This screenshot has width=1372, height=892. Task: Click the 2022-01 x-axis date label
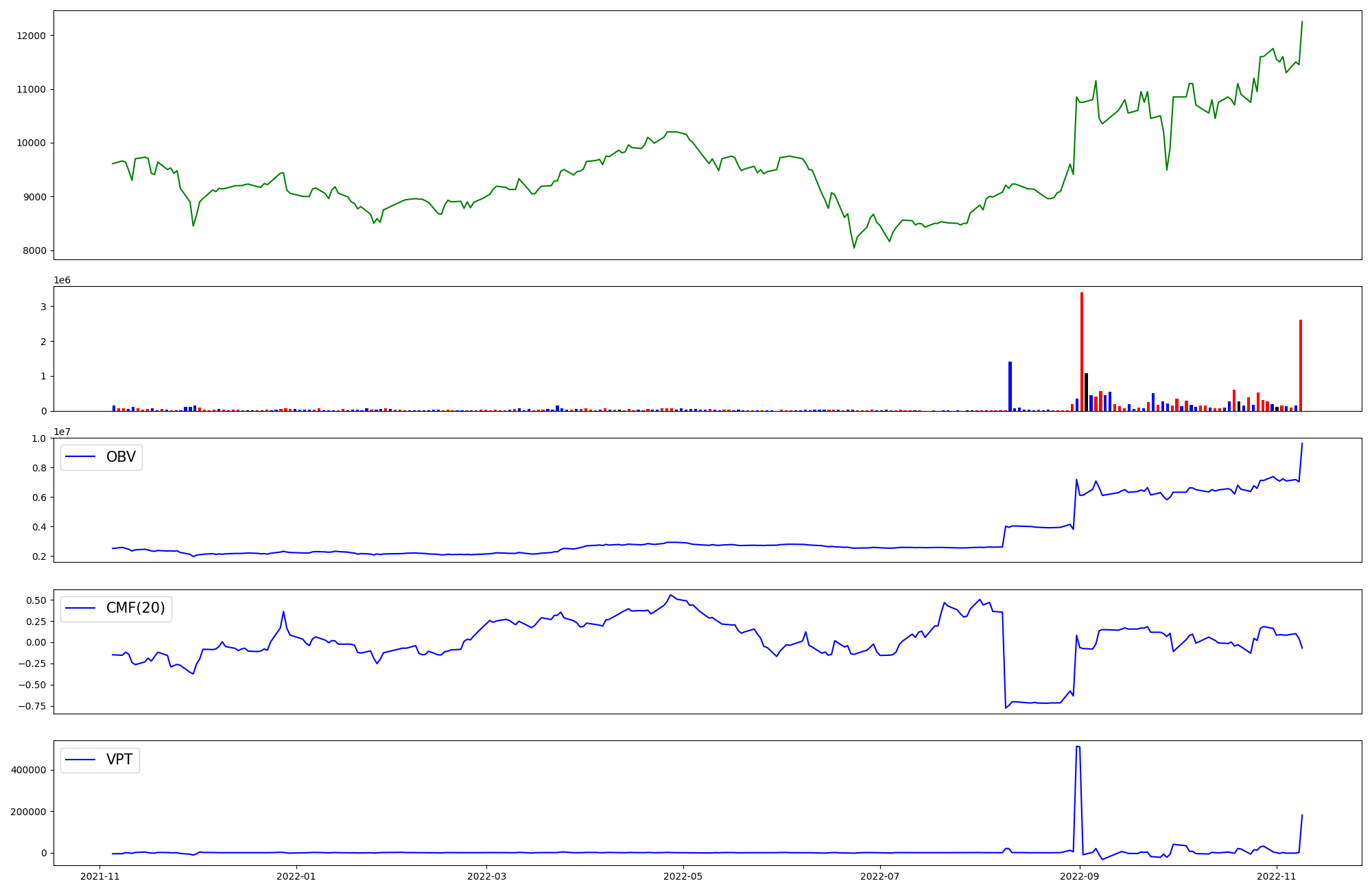[x=296, y=876]
